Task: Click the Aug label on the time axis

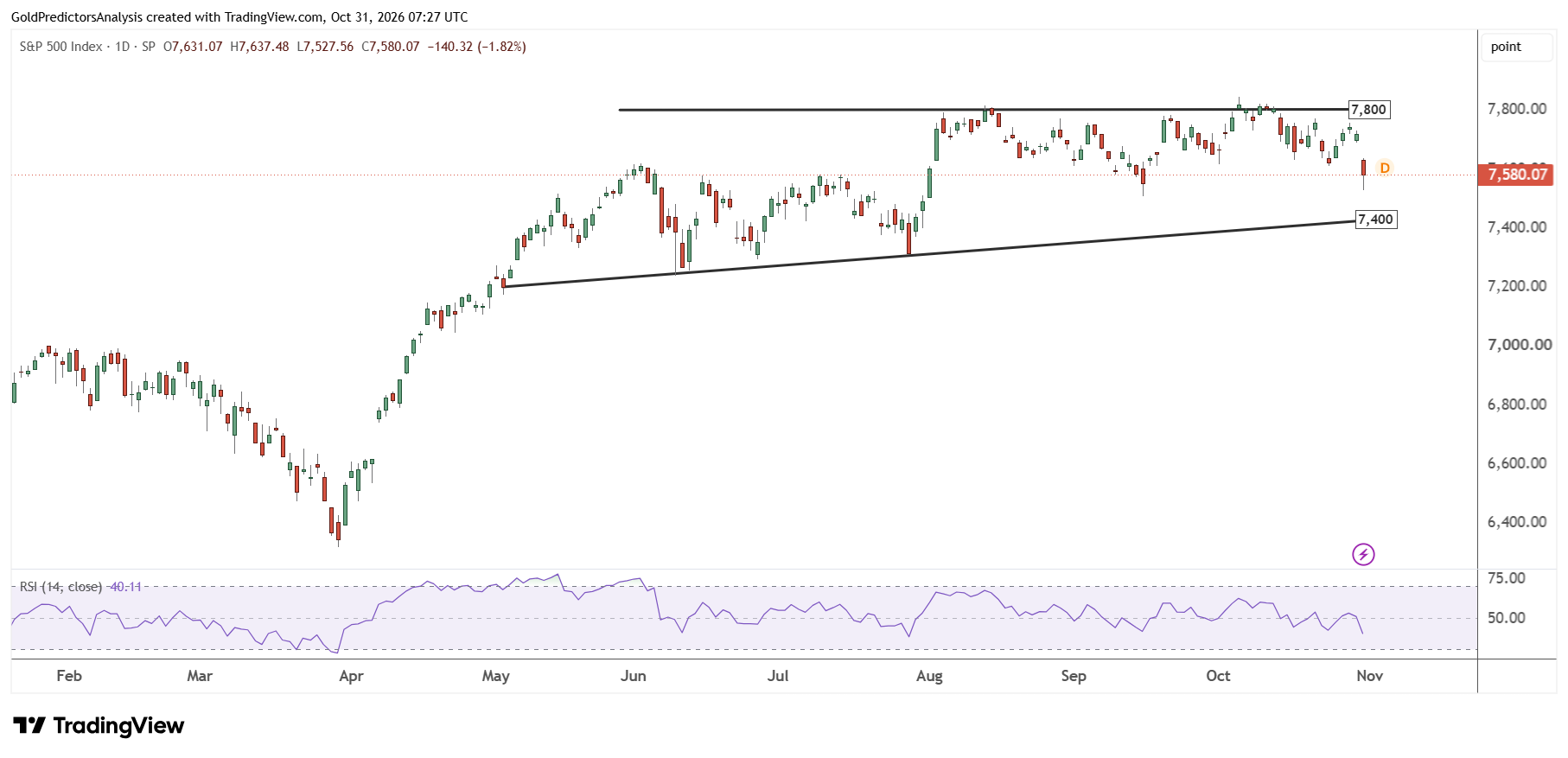Action: click(x=929, y=676)
